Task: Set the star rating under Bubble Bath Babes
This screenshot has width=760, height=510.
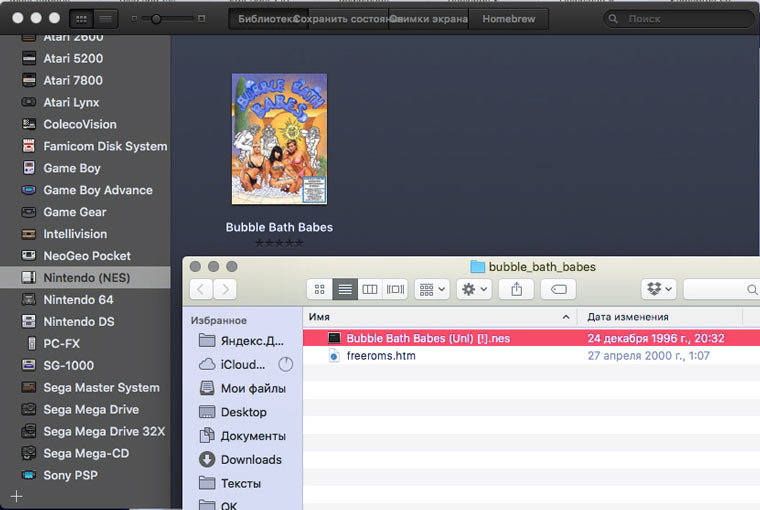Action: click(x=279, y=243)
